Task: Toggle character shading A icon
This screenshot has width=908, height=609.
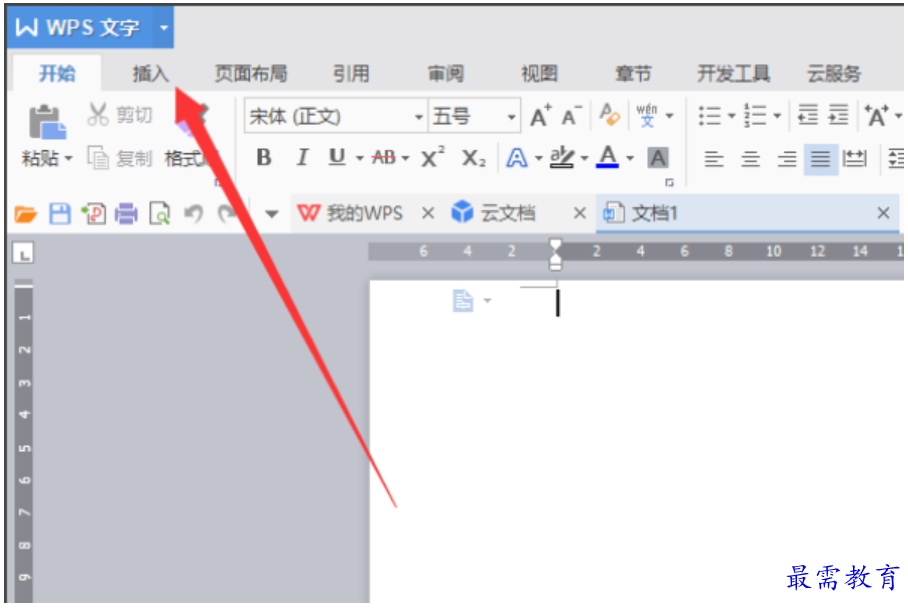Action: tap(658, 157)
